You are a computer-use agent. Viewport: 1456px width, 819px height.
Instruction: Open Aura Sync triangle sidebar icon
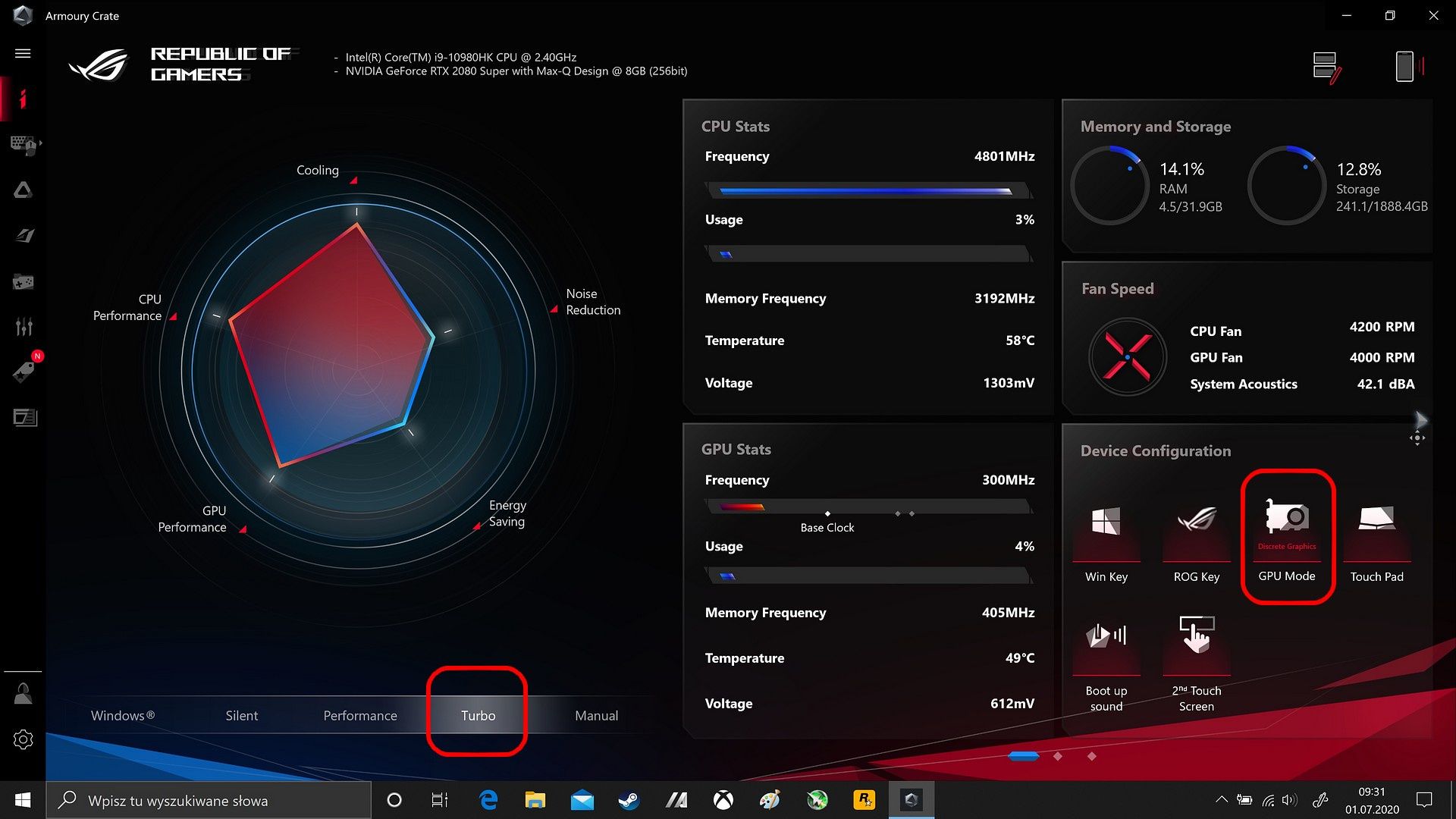pyautogui.click(x=23, y=190)
